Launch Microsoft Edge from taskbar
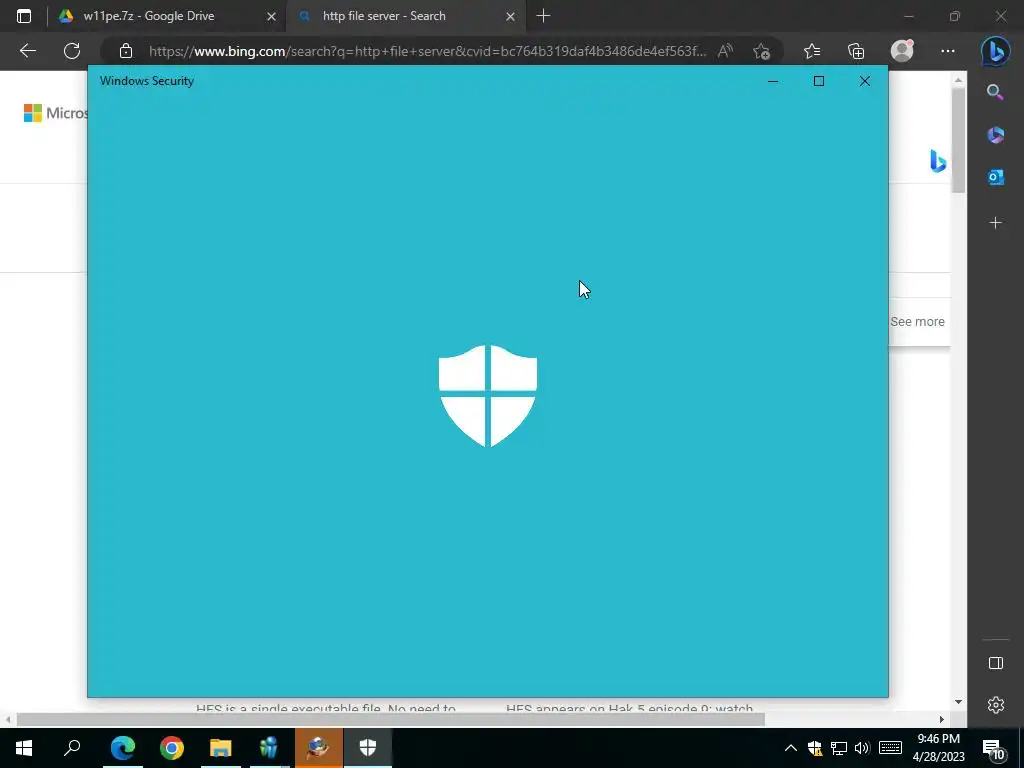The width and height of the screenshot is (1024, 768). pos(122,748)
